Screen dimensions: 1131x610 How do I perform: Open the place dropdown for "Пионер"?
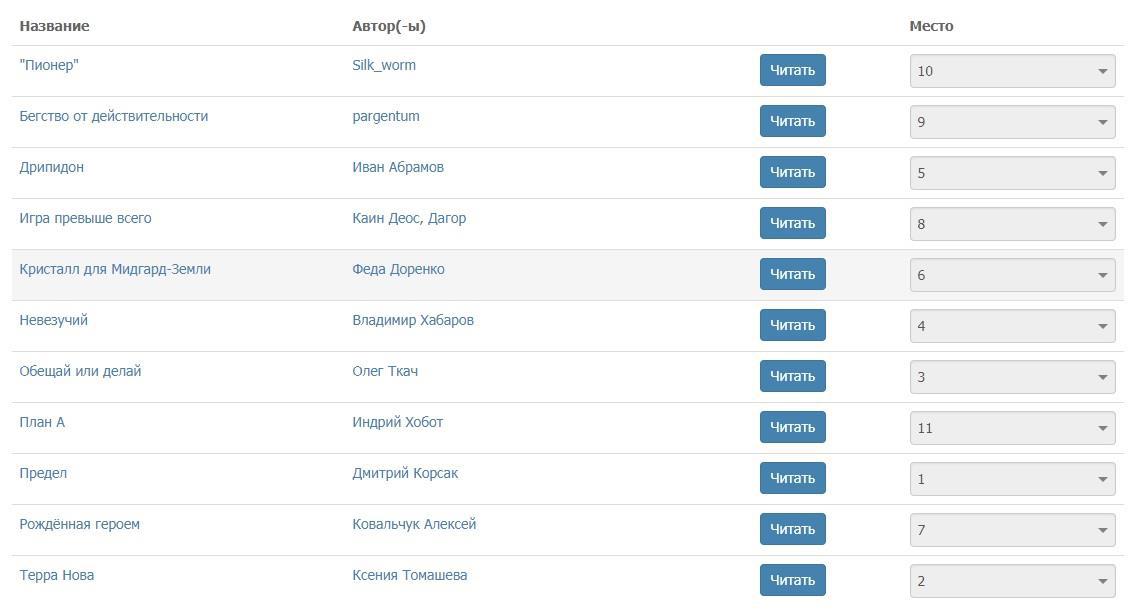[x=1012, y=71]
